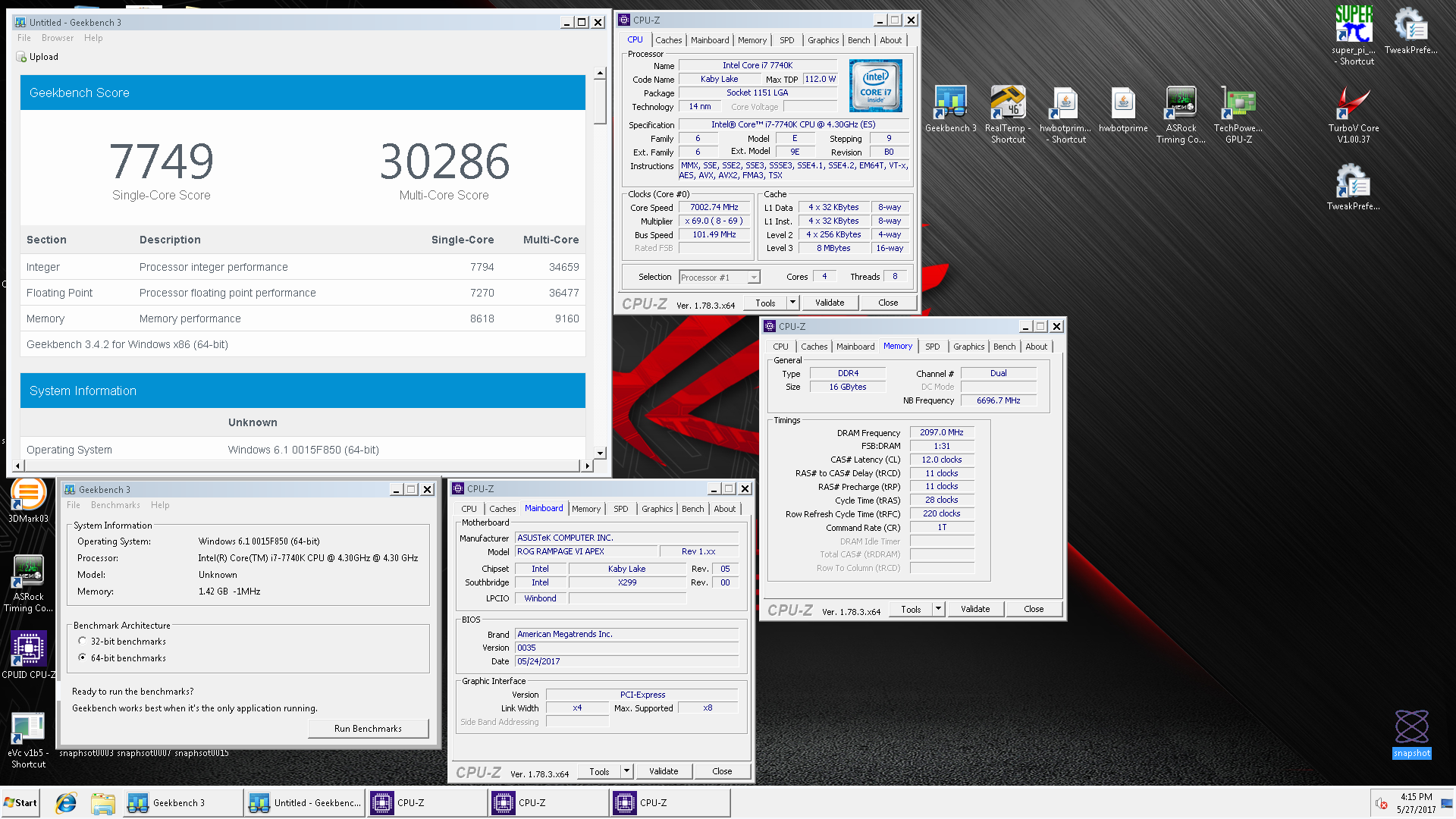This screenshot has width=1456, height=819.
Task: Expand Tools dropdown arrow in CPU window
Action: click(792, 303)
